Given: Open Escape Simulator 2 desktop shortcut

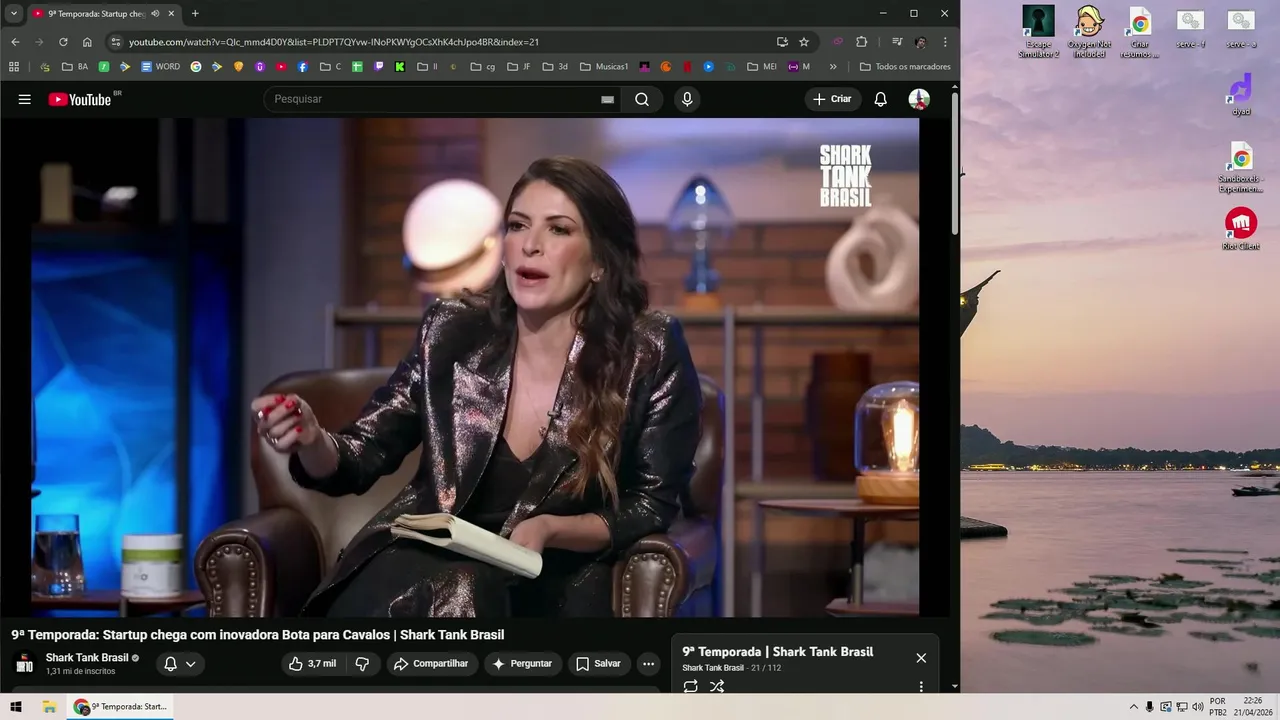Looking at the screenshot, I should 1038,32.
